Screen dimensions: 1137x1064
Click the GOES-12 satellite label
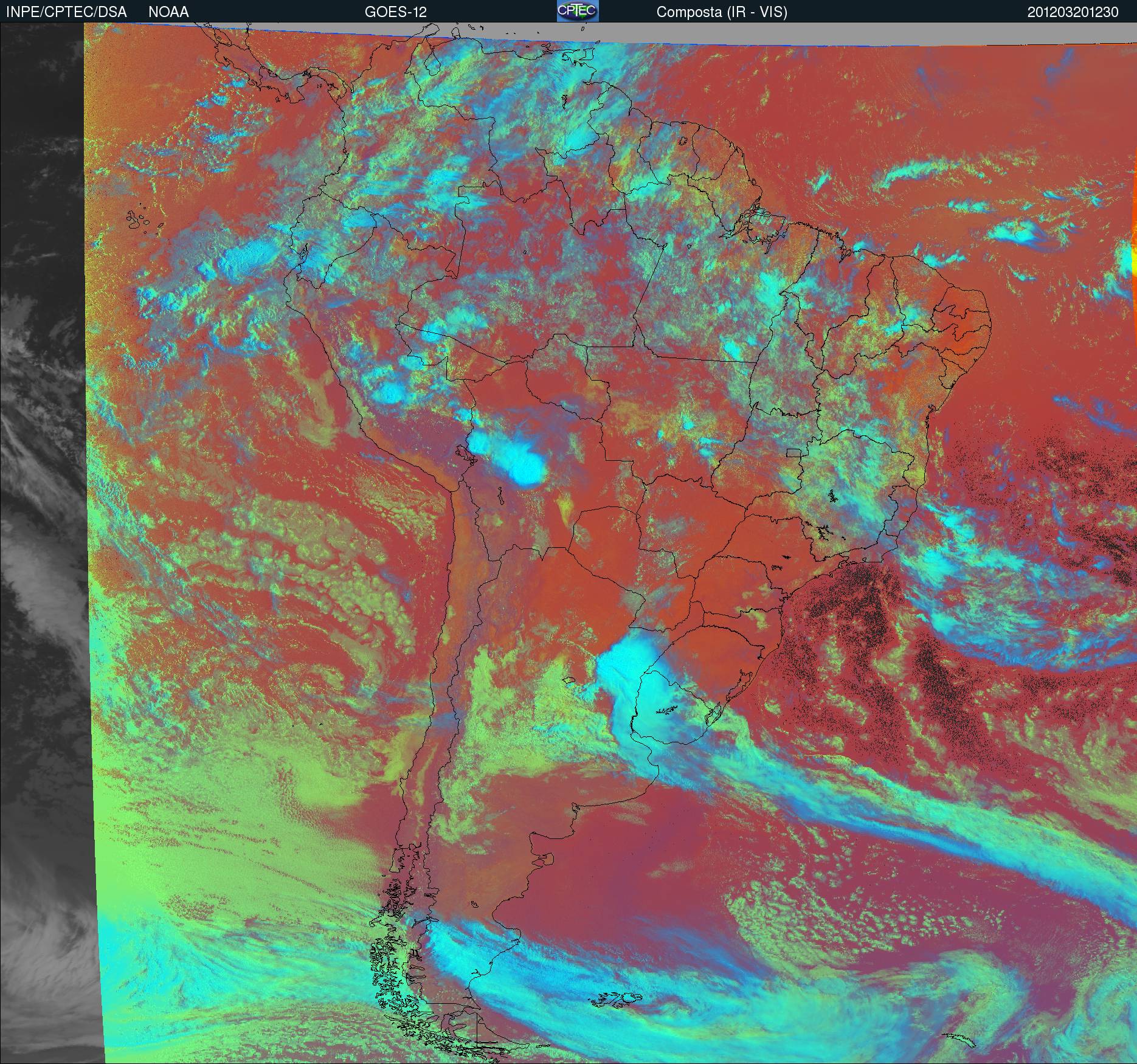[x=395, y=12]
